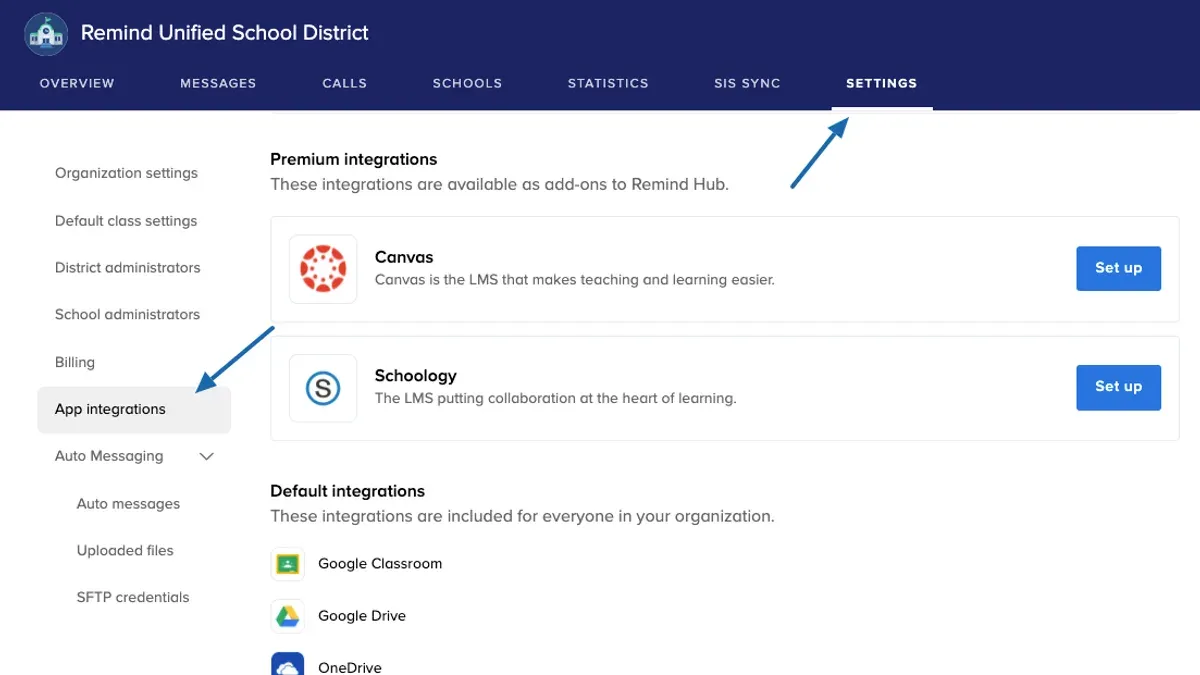Click the Schoology description text

coord(555,398)
